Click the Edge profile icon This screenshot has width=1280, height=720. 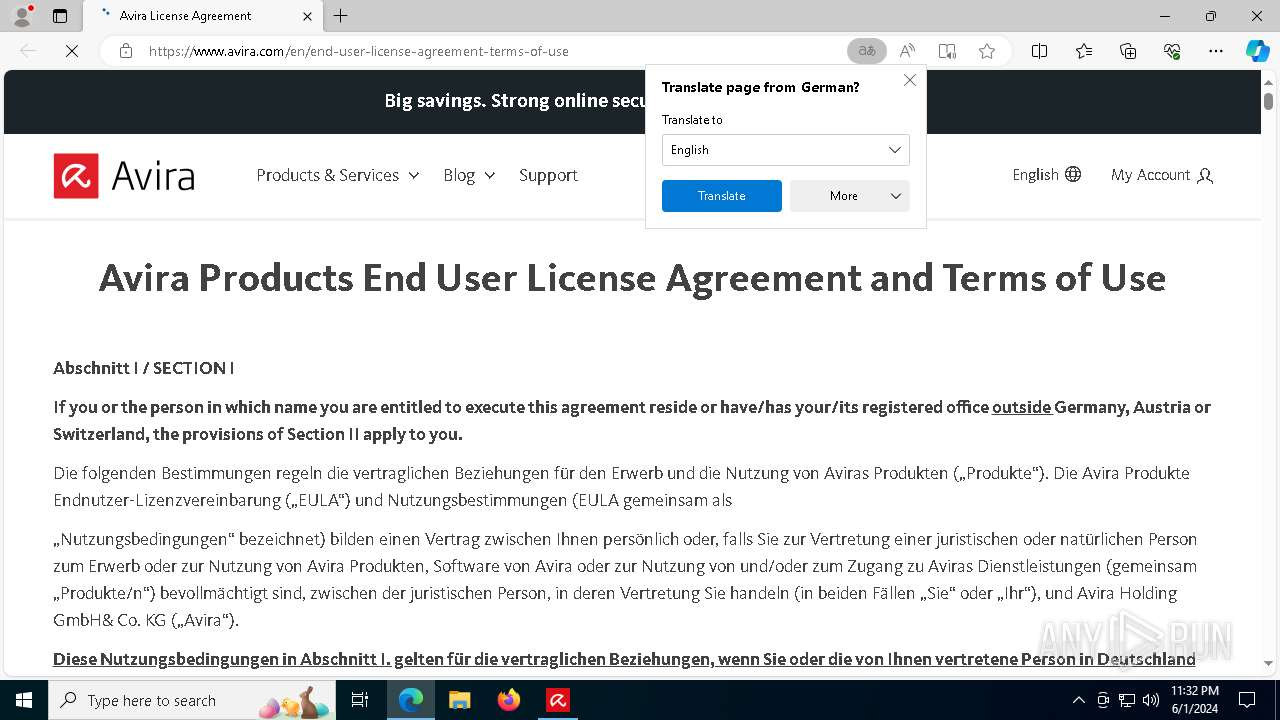[21, 16]
